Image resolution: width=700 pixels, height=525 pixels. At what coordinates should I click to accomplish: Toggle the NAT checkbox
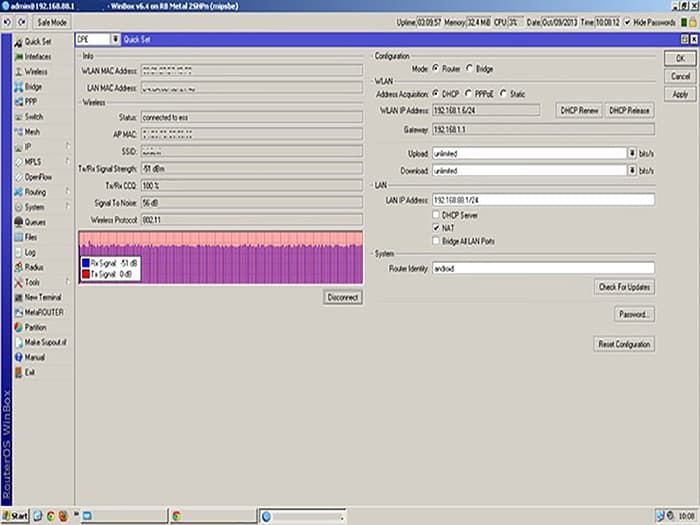(x=434, y=227)
